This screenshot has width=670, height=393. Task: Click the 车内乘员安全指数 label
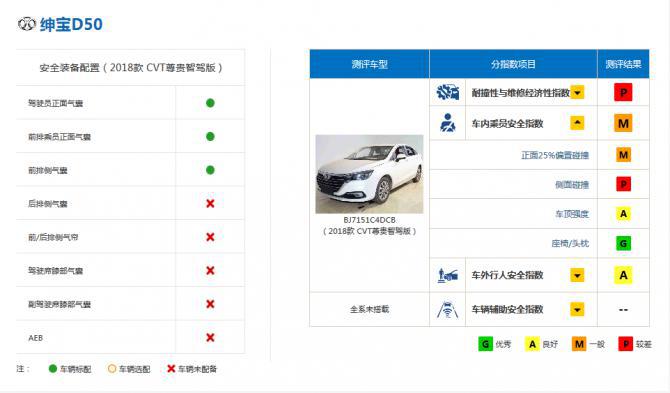click(x=507, y=123)
